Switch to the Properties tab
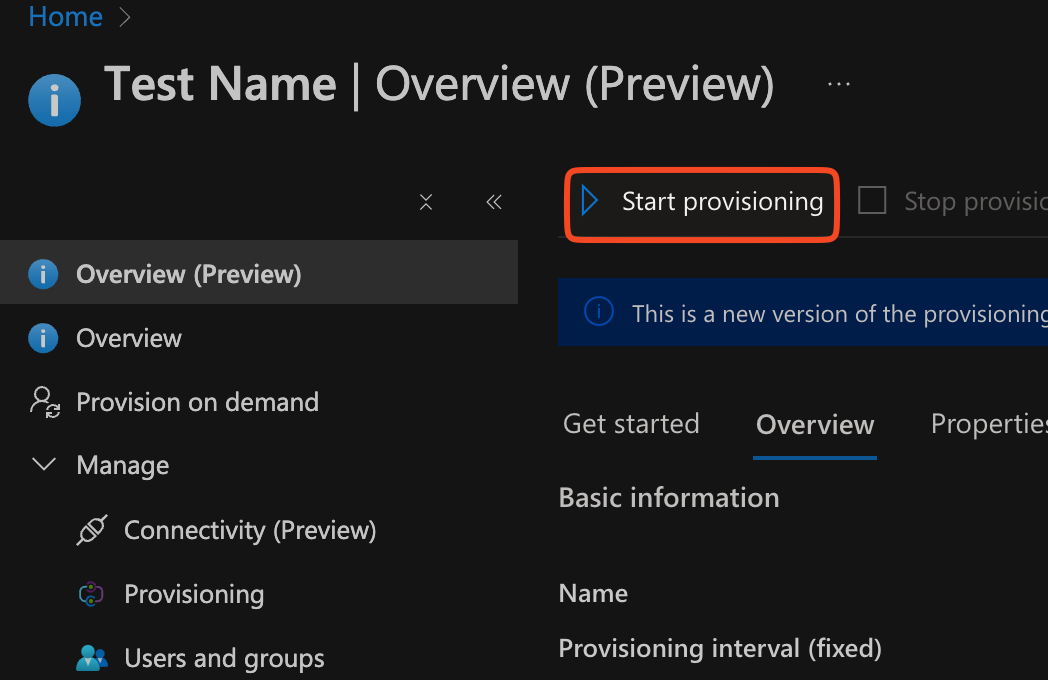The height and width of the screenshot is (680, 1048). 988,424
